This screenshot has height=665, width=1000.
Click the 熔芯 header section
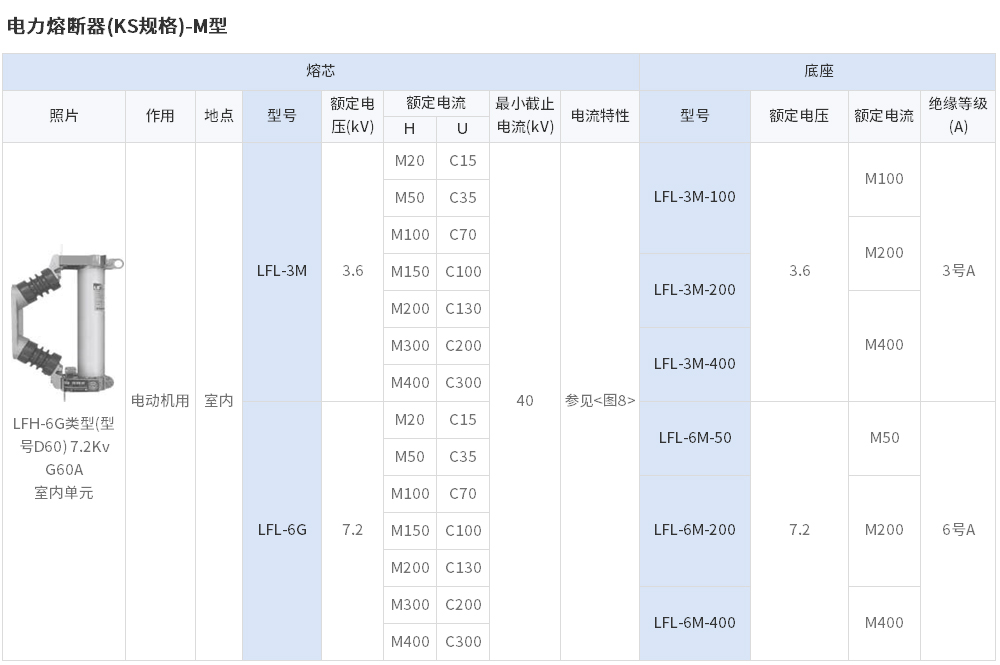321,71
